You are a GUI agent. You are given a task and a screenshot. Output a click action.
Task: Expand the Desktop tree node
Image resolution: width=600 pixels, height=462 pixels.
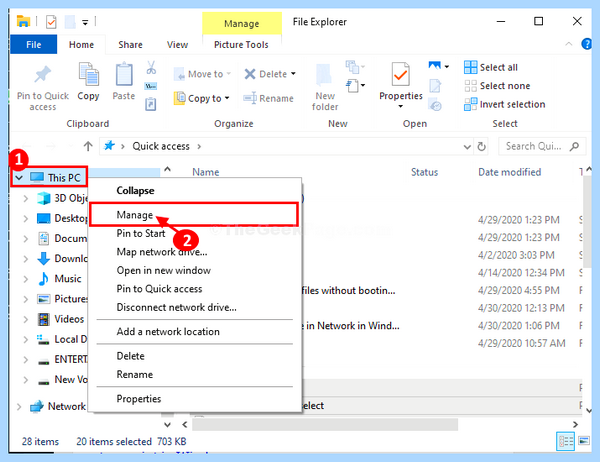pos(26,219)
